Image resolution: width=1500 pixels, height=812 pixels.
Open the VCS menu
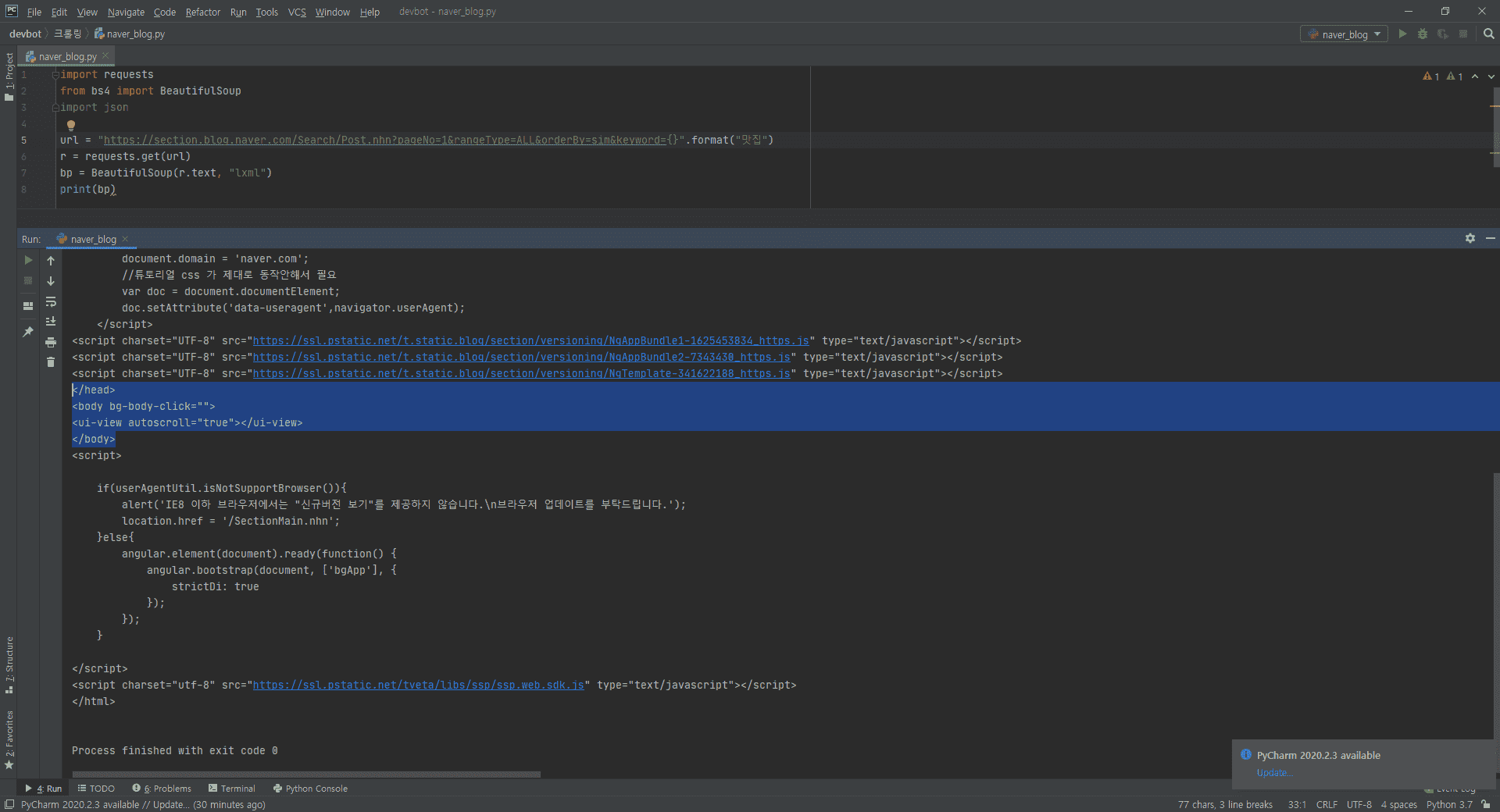297,12
